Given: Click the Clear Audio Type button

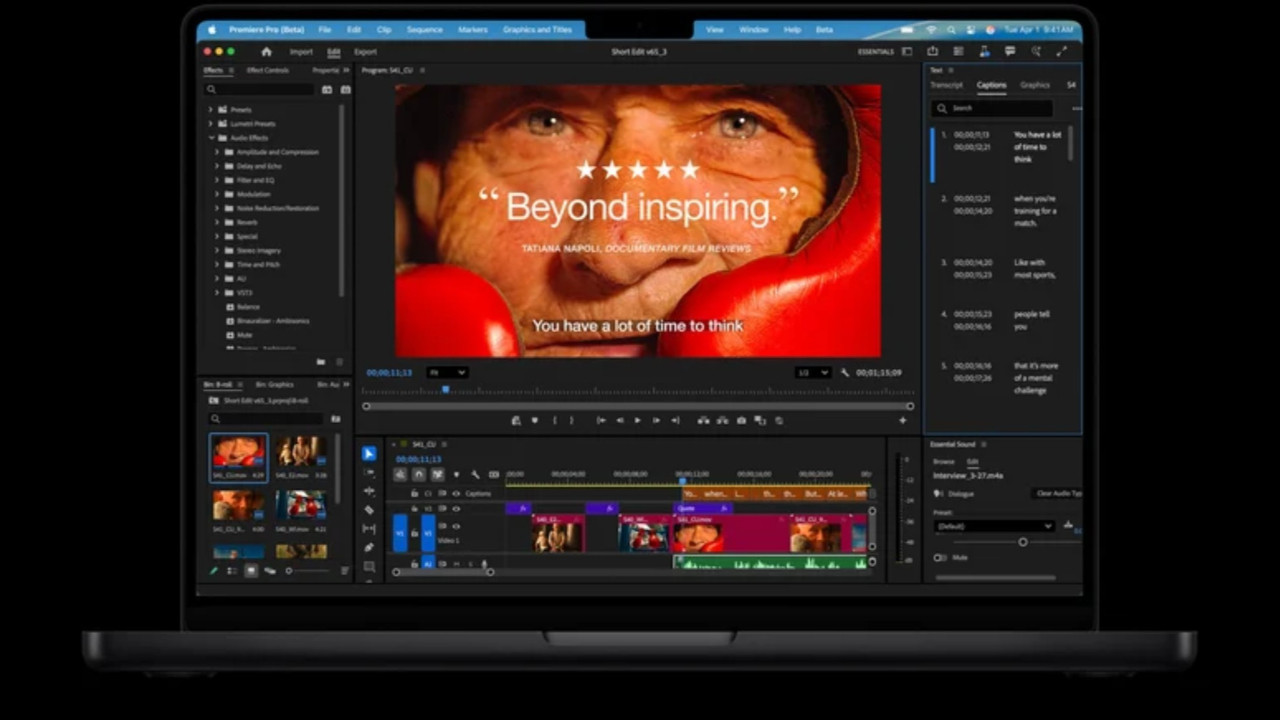Looking at the screenshot, I should 1058,494.
